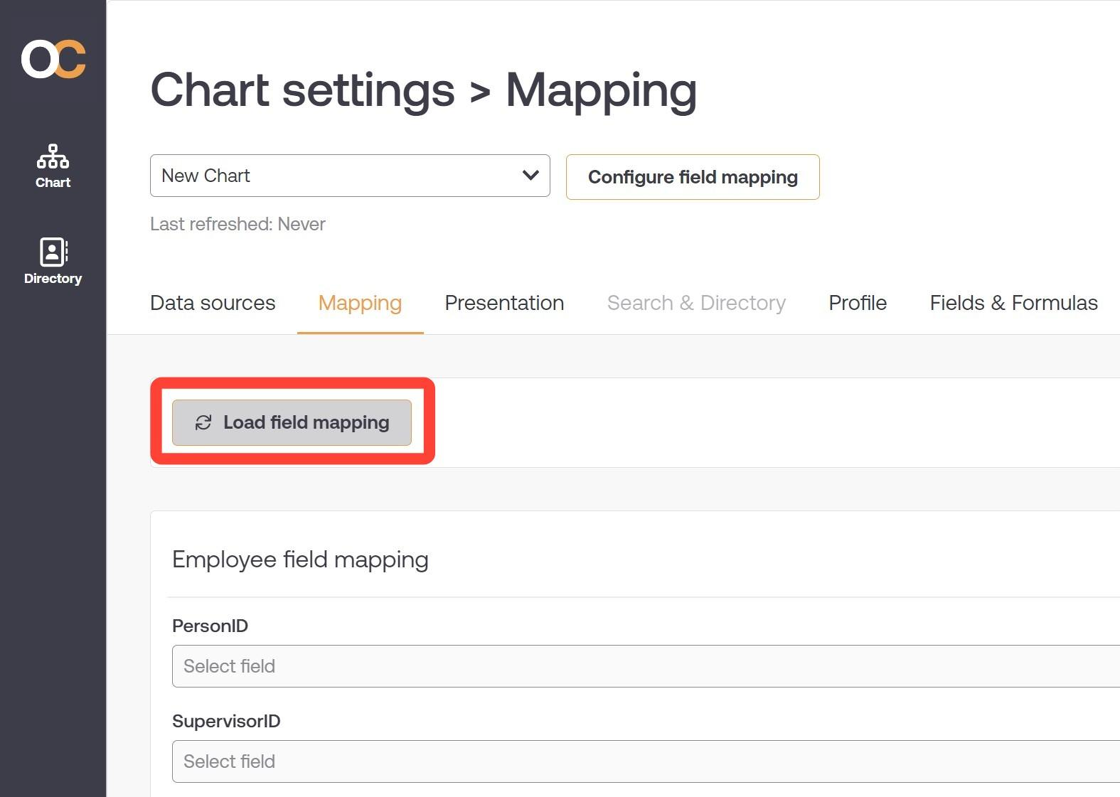This screenshot has height=797, width=1120.
Task: Click the Employee field mapping section heading
Action: coord(300,560)
